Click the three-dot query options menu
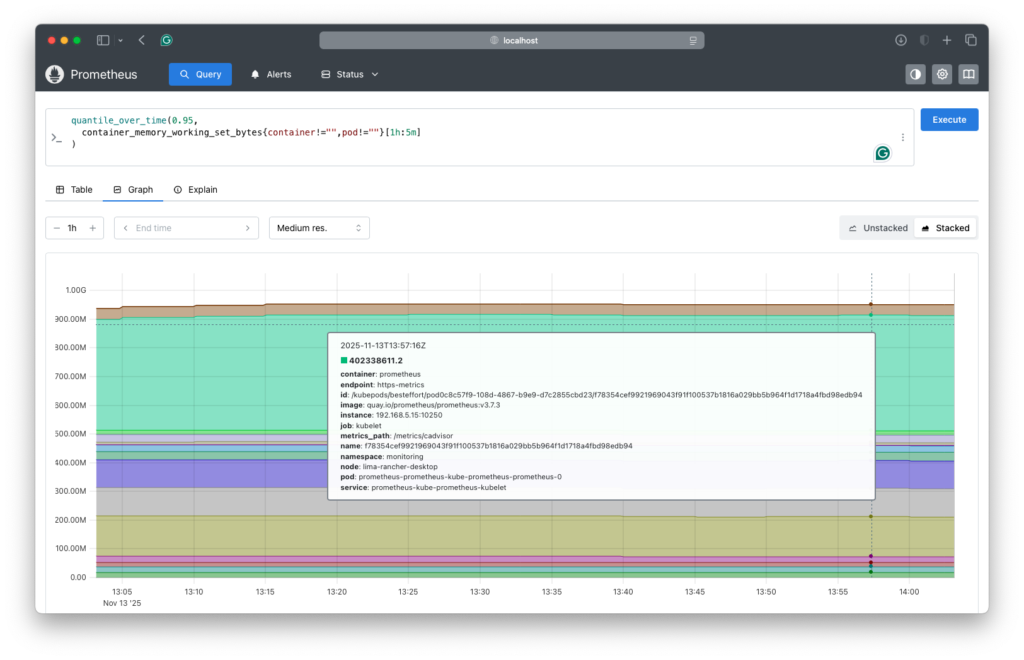 903,138
